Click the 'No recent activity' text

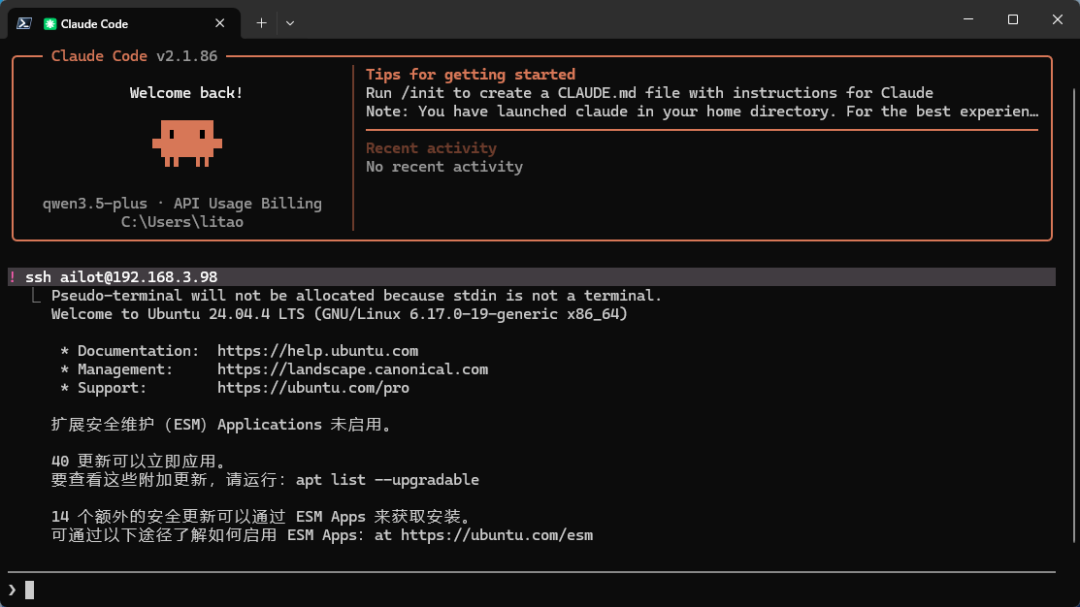pos(444,167)
